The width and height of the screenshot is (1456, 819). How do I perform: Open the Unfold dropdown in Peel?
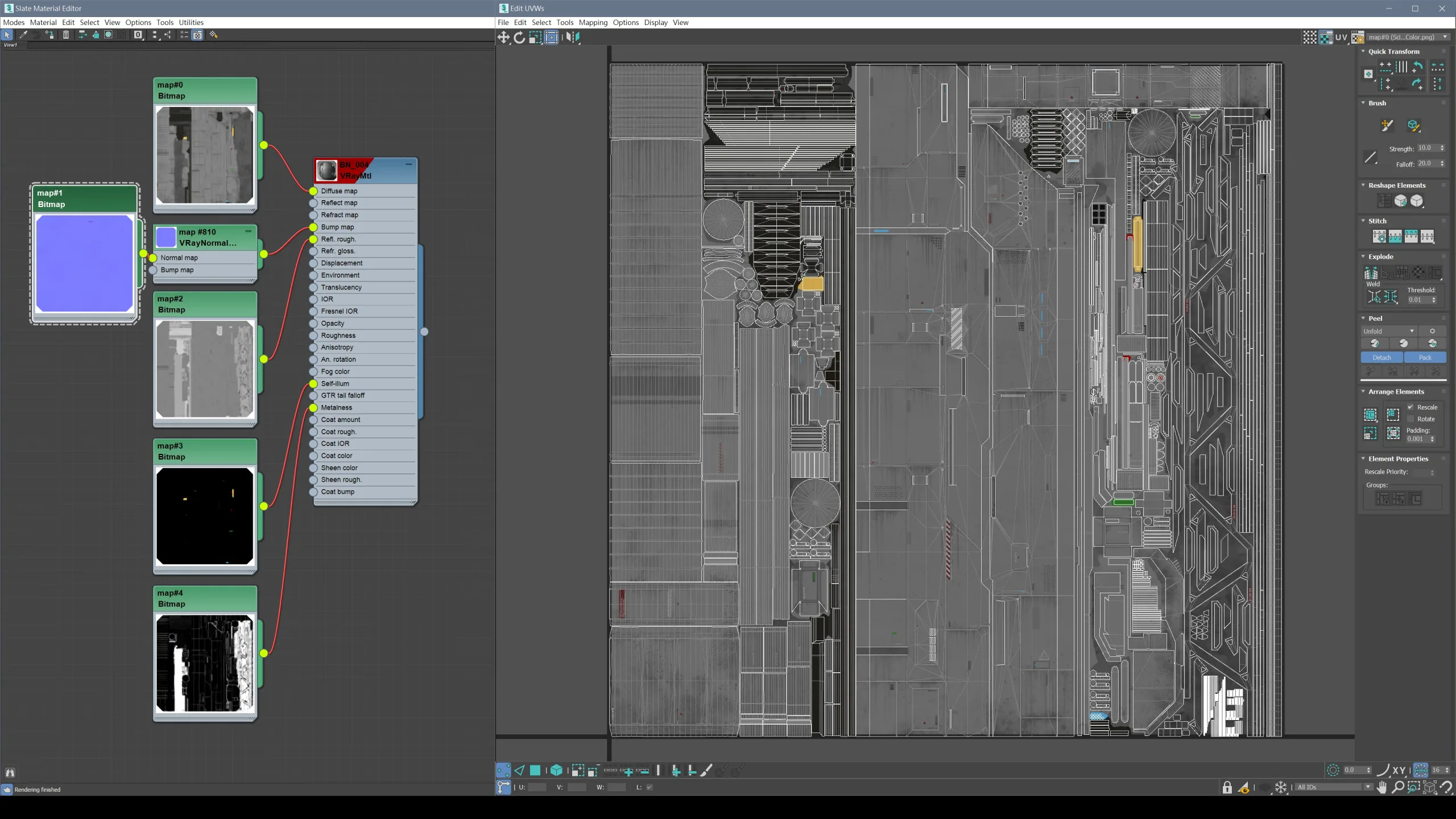click(x=1388, y=331)
